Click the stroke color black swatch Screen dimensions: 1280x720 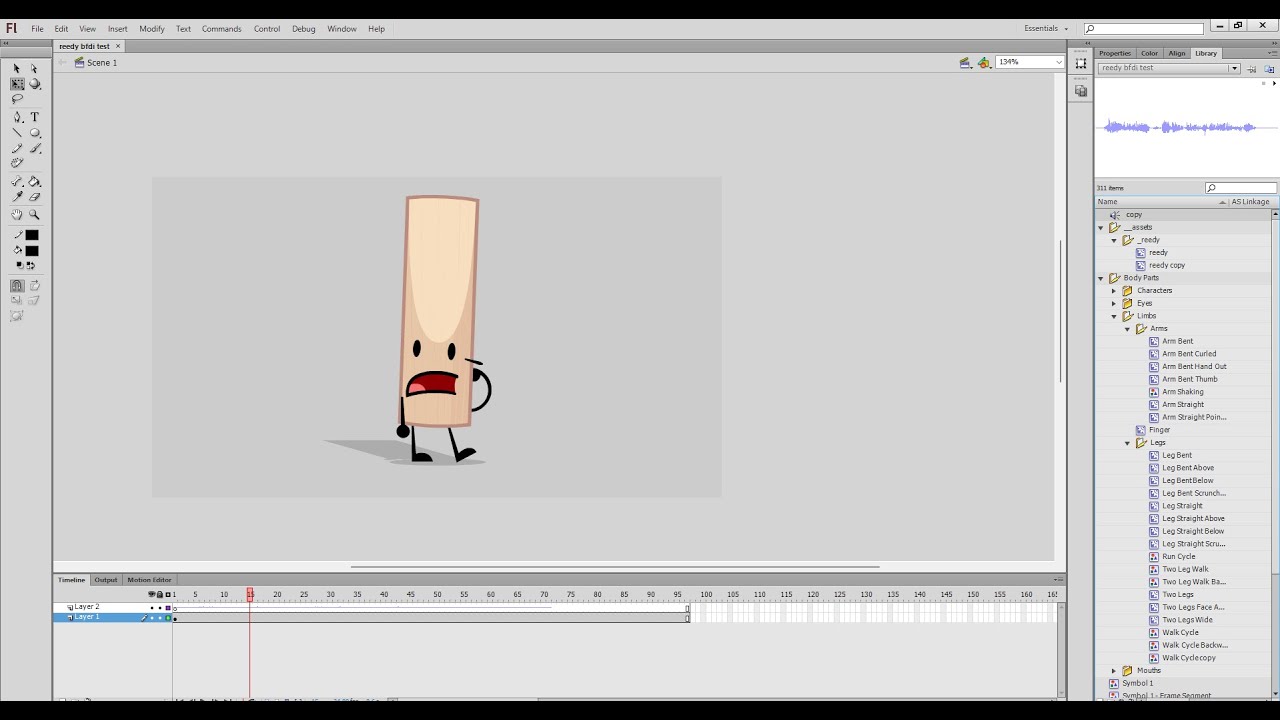[x=32, y=235]
